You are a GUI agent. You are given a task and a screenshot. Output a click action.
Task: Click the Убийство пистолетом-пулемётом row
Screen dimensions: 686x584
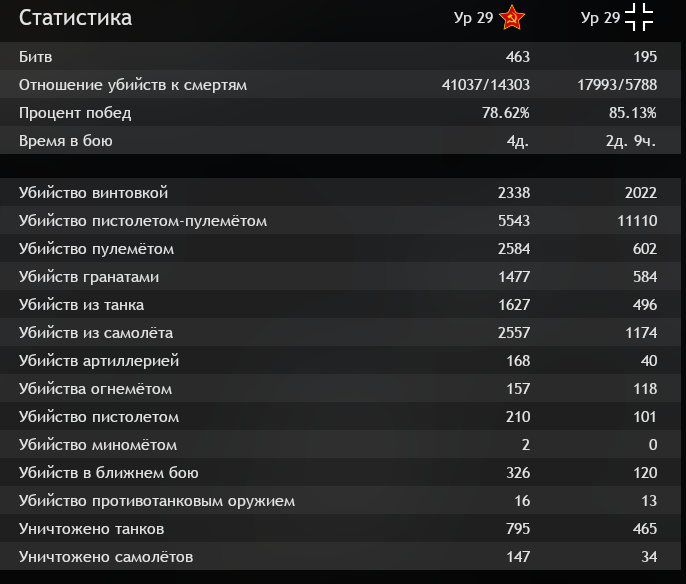click(x=340, y=220)
